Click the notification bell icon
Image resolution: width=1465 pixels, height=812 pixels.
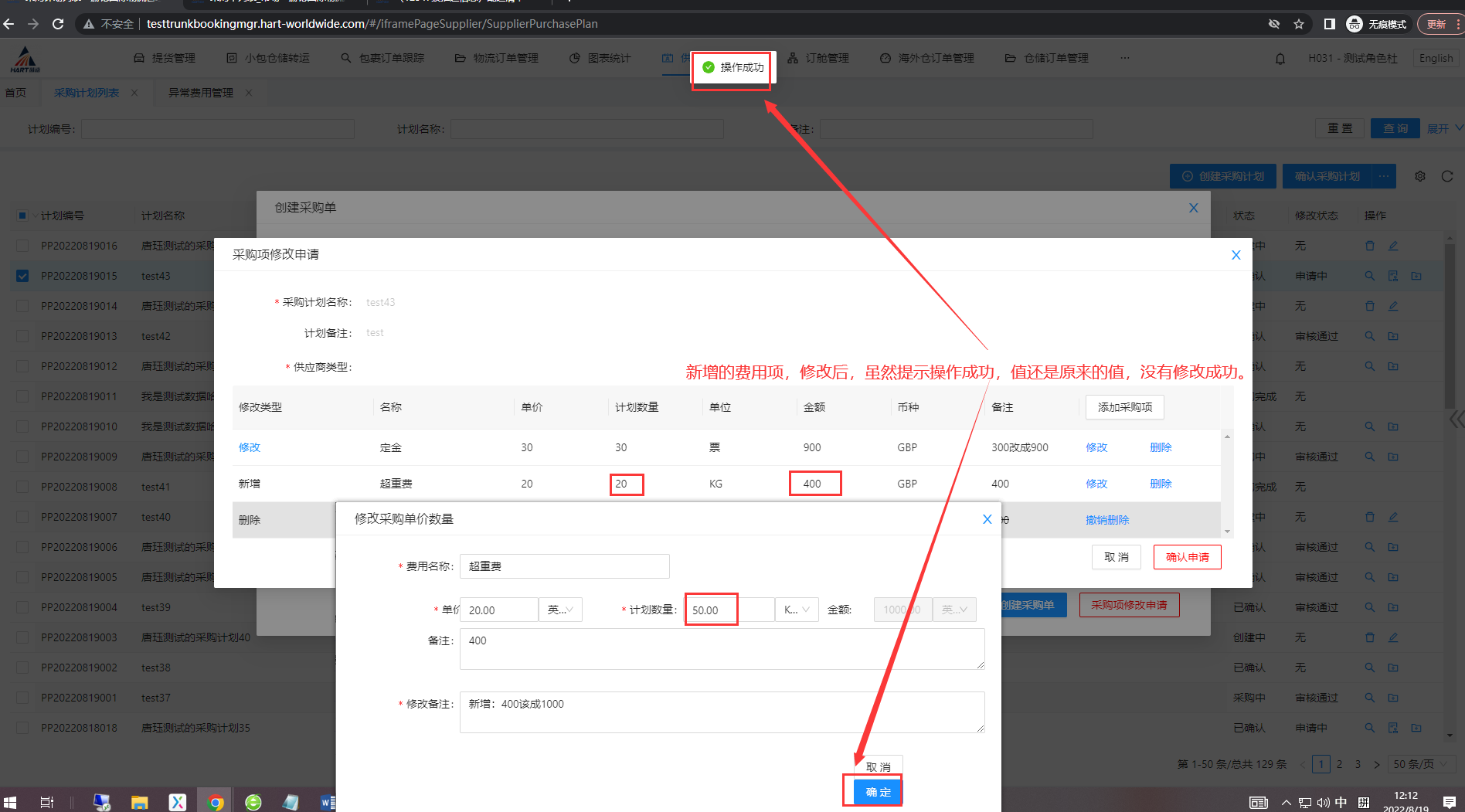[1280, 59]
